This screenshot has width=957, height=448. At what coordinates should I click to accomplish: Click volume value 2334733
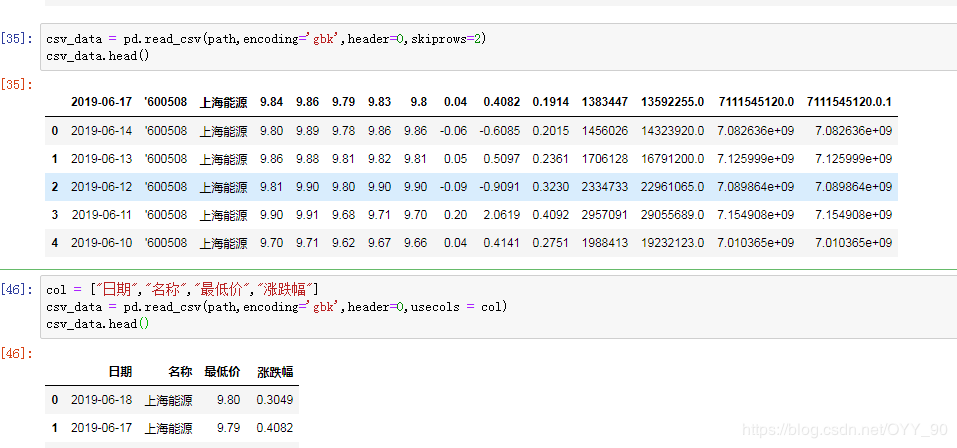point(605,187)
